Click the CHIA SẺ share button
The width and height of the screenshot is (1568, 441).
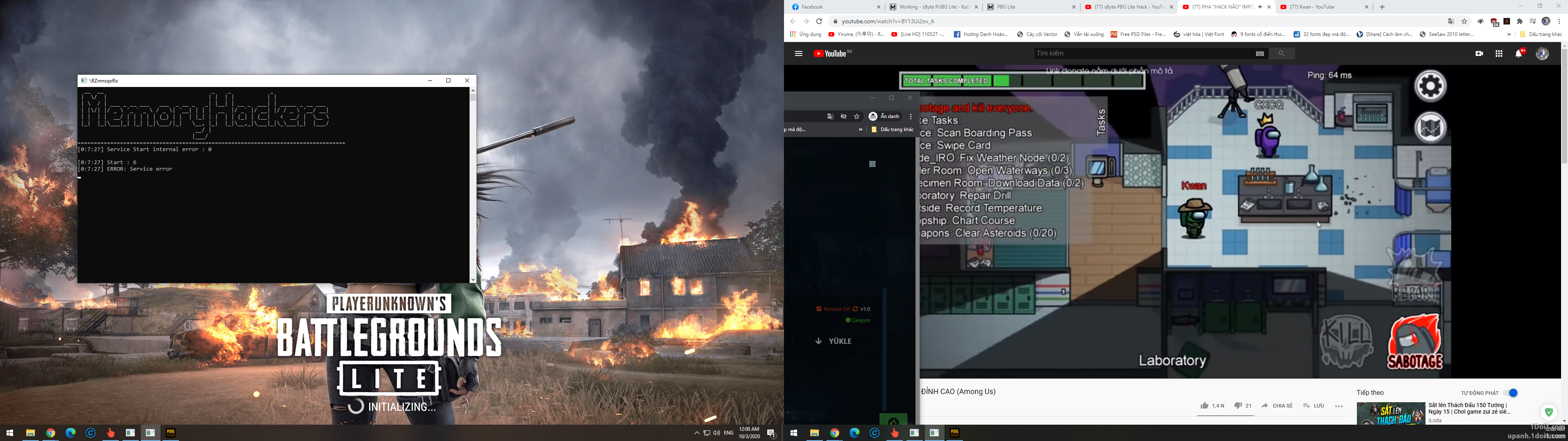[1277, 405]
